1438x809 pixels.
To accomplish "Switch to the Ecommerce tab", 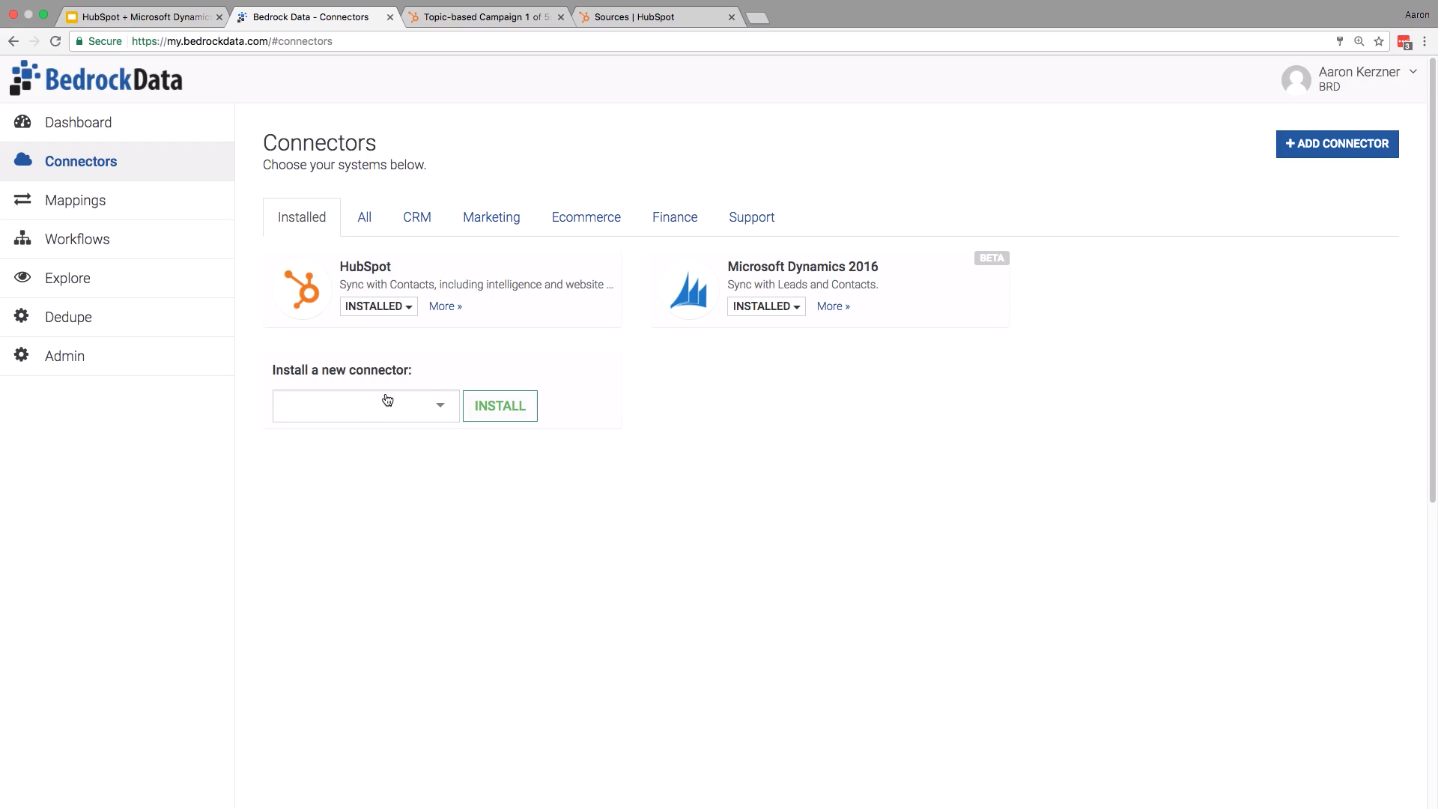I will pyautogui.click(x=586, y=217).
